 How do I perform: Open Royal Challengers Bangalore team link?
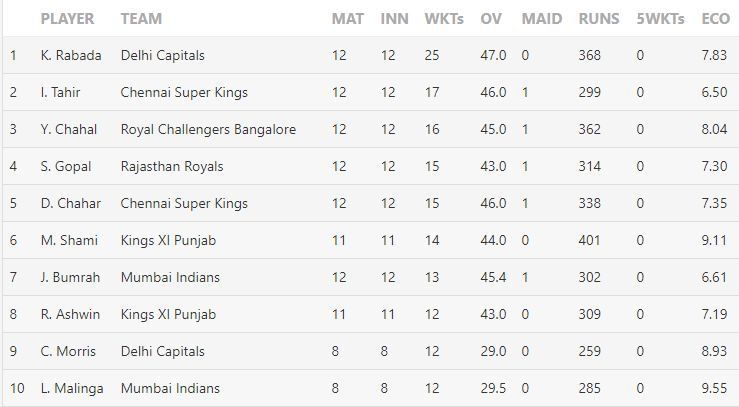coord(208,130)
